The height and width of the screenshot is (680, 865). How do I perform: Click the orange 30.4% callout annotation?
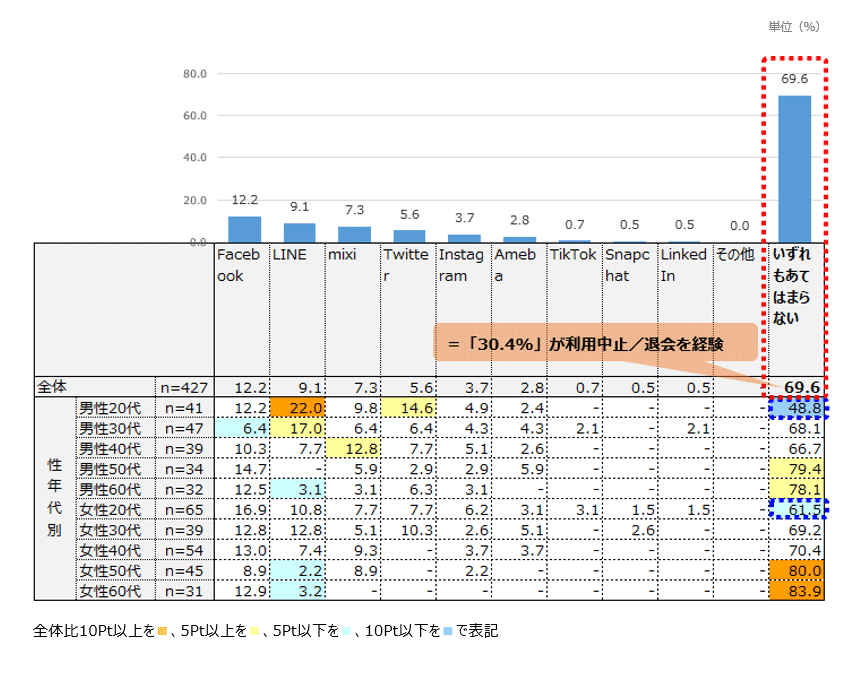click(594, 343)
